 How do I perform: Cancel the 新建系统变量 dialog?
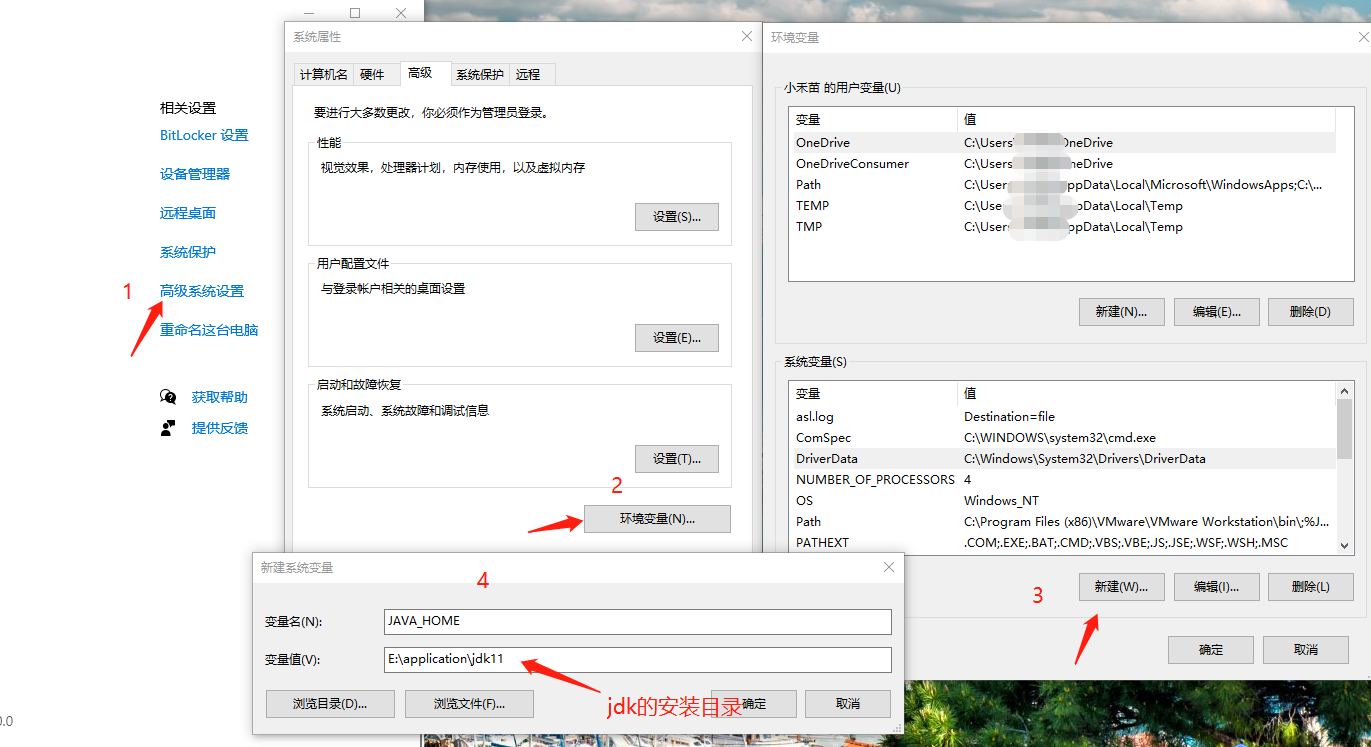(x=848, y=703)
